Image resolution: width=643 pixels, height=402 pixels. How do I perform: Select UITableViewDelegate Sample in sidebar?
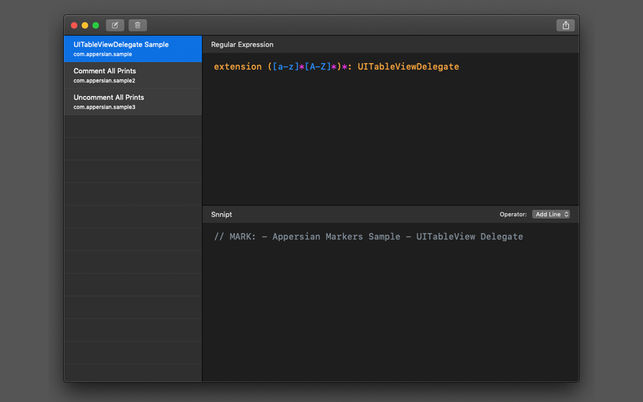133,49
